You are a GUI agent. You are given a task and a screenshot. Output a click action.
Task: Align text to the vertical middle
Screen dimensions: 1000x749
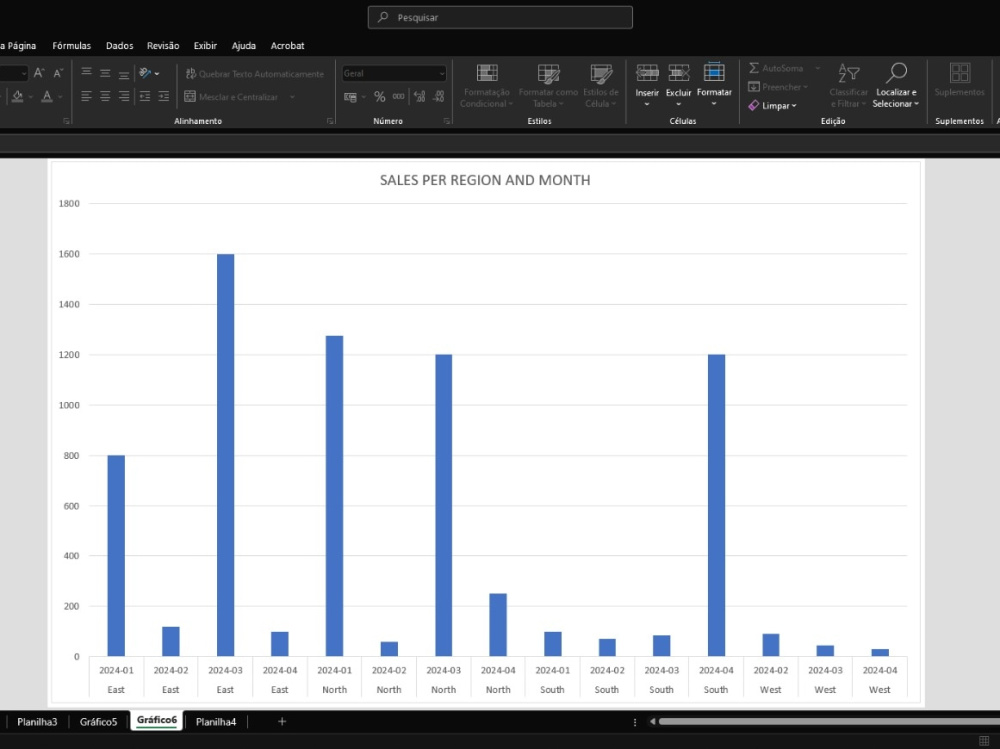point(105,73)
